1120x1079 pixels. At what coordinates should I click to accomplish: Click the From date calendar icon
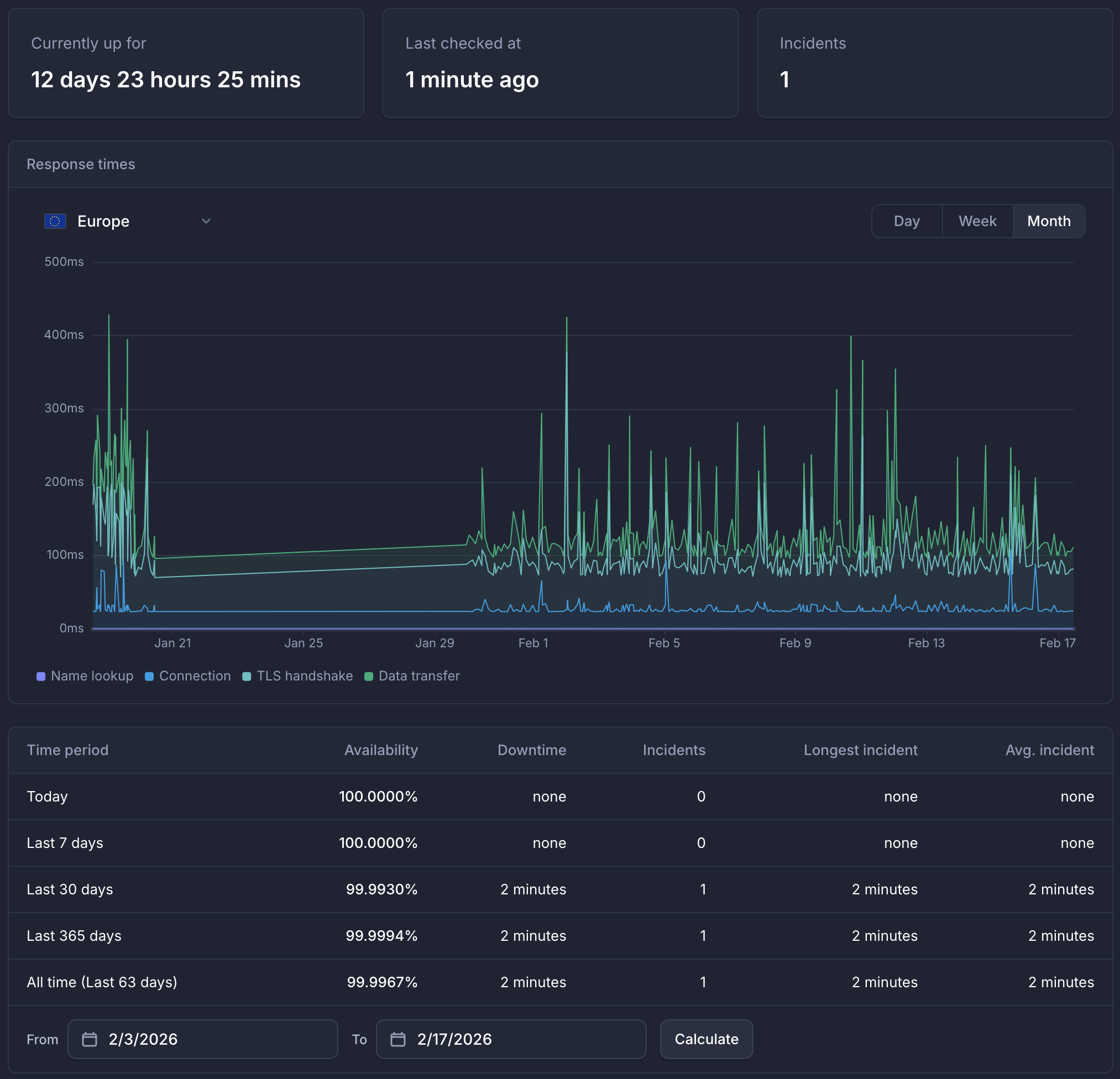tap(90, 1039)
